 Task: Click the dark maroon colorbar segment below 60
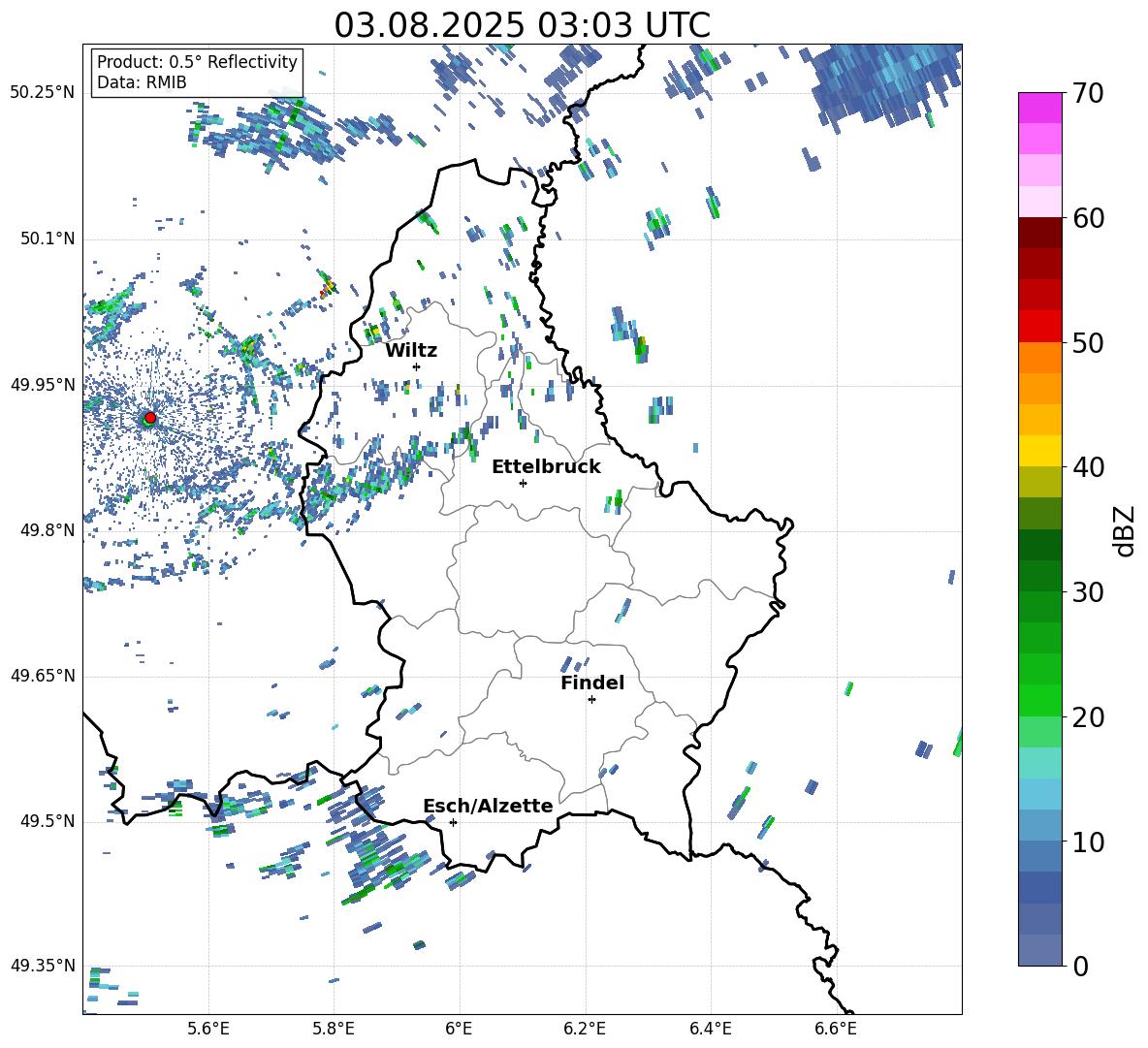1039,233
